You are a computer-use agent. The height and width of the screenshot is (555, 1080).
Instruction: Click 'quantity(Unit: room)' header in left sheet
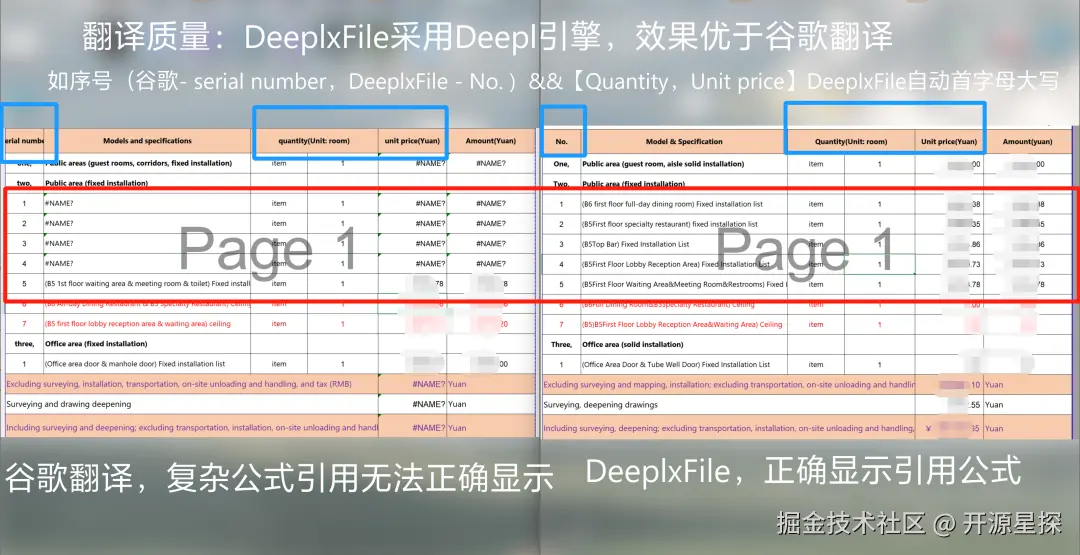314,140
